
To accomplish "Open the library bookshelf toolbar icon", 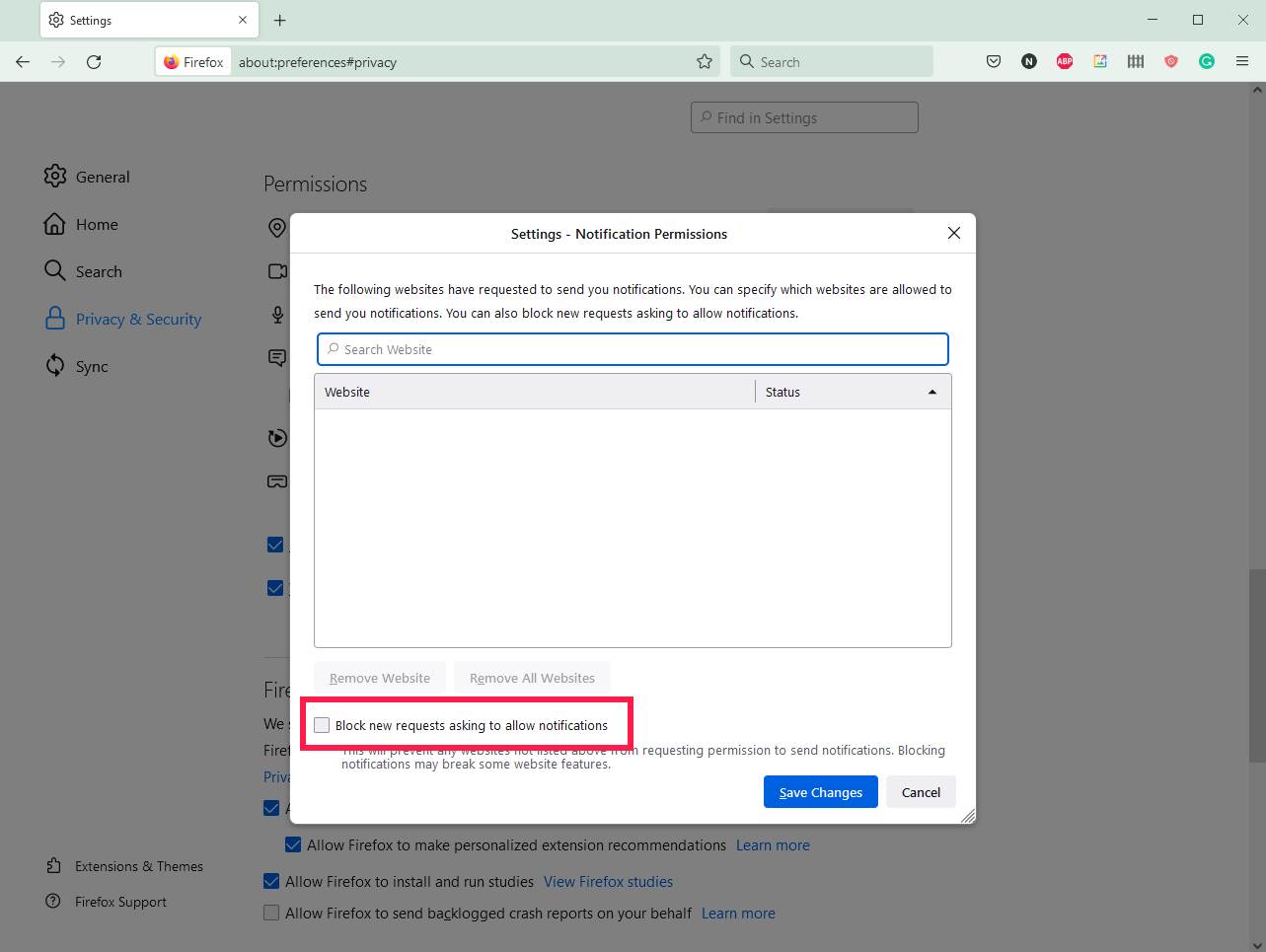I will 1136,61.
